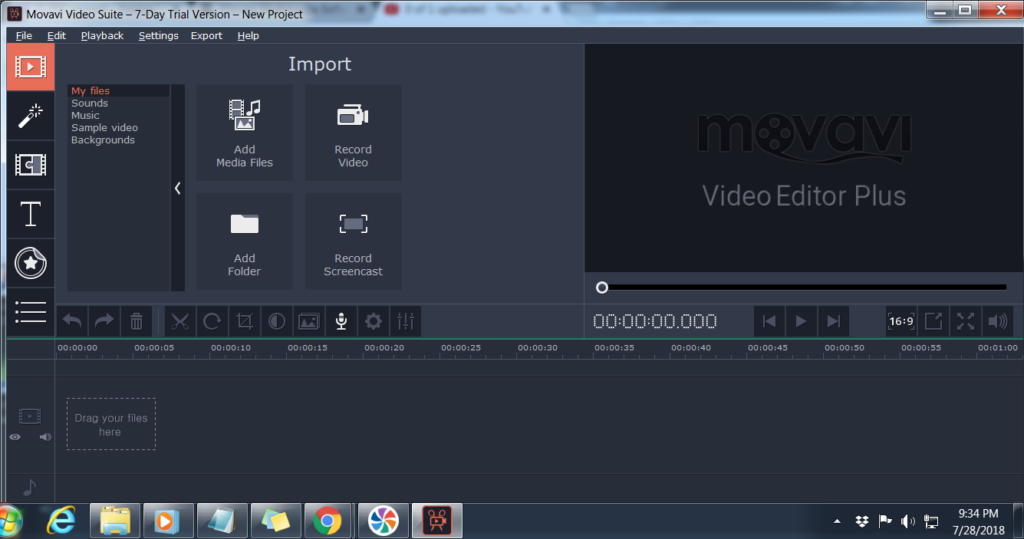Screen dimensions: 1024x539
Task: Click the preview seek bar handle
Action: [x=602, y=287]
